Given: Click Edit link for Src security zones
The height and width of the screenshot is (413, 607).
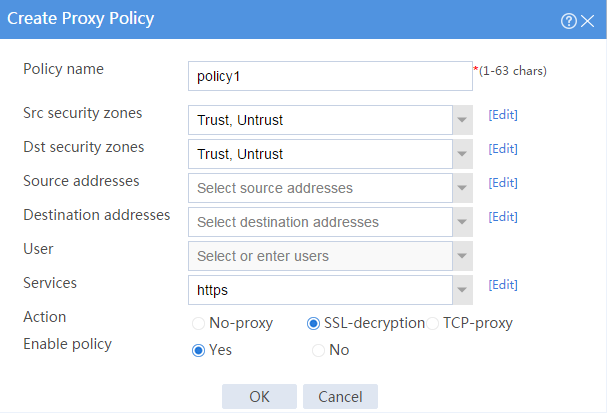Looking at the screenshot, I should (503, 115).
